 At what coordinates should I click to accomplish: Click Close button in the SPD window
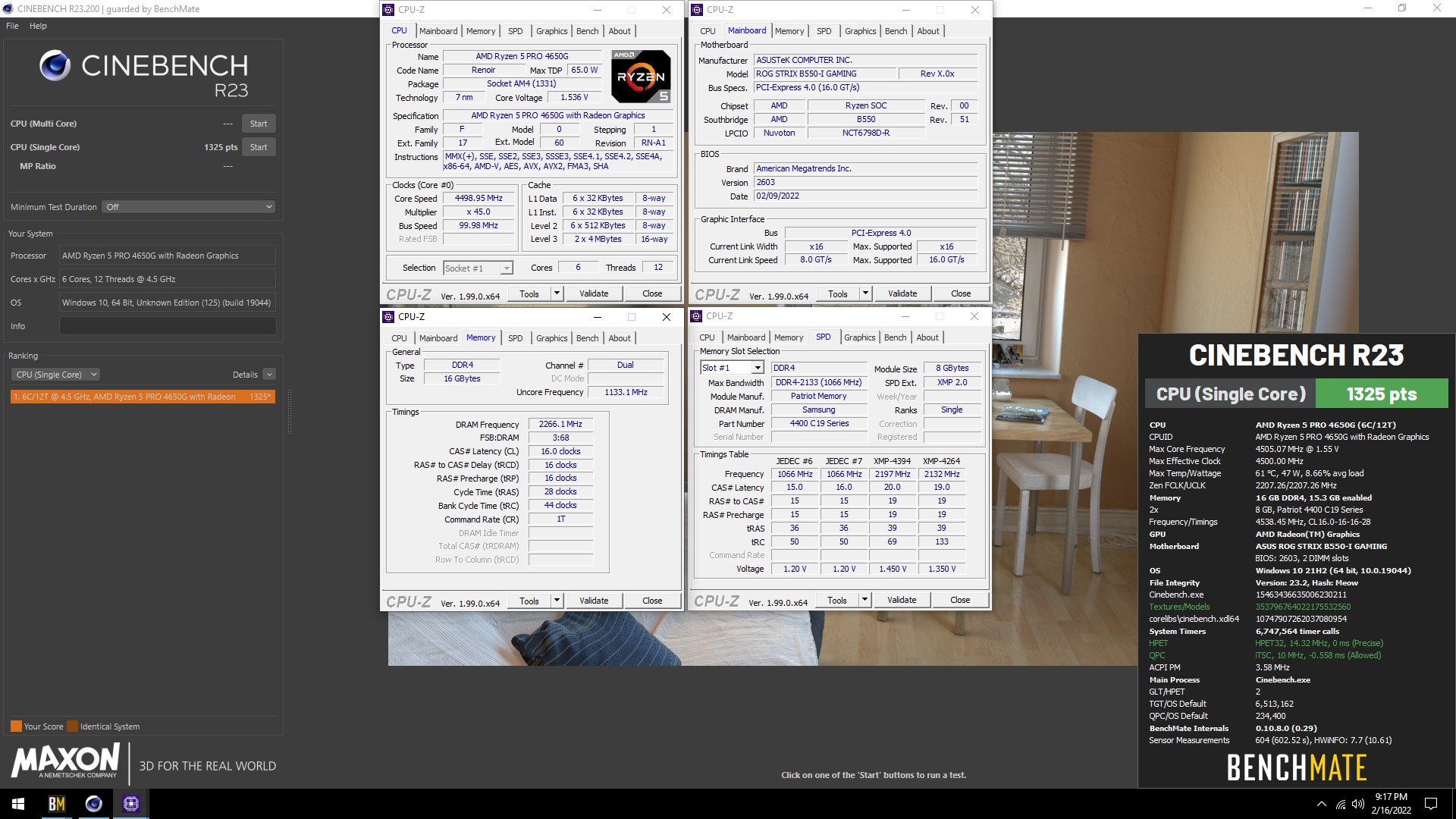pyautogui.click(x=960, y=600)
